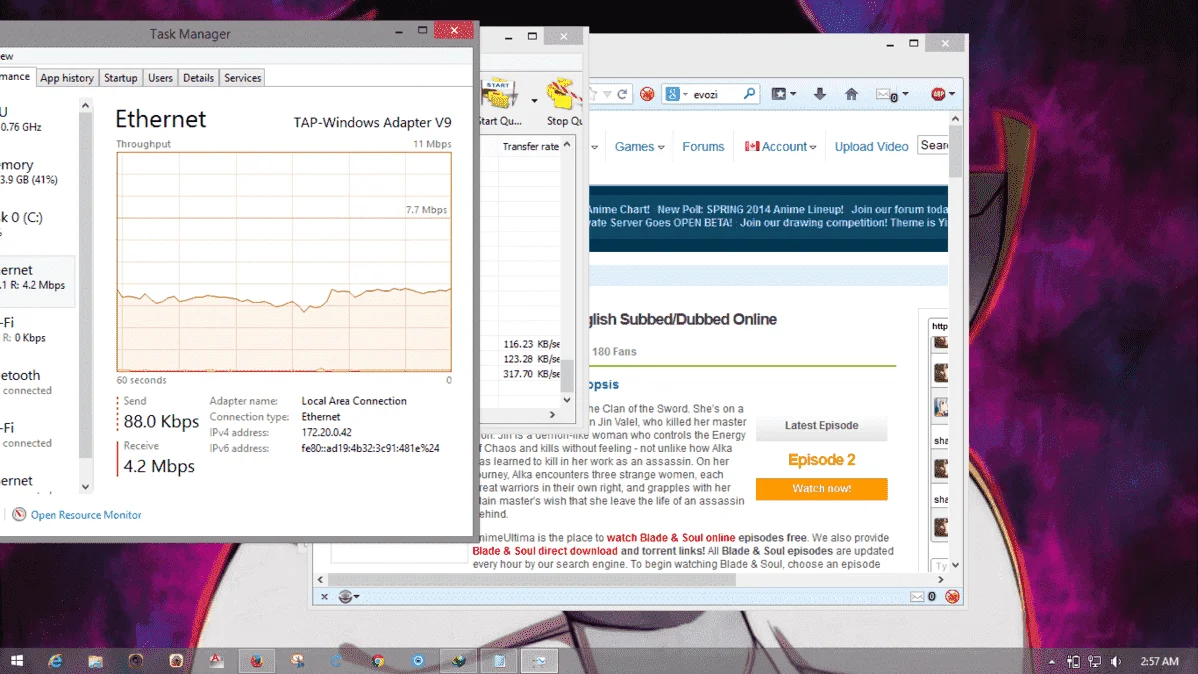Open the Windows Start button

(x=16, y=661)
